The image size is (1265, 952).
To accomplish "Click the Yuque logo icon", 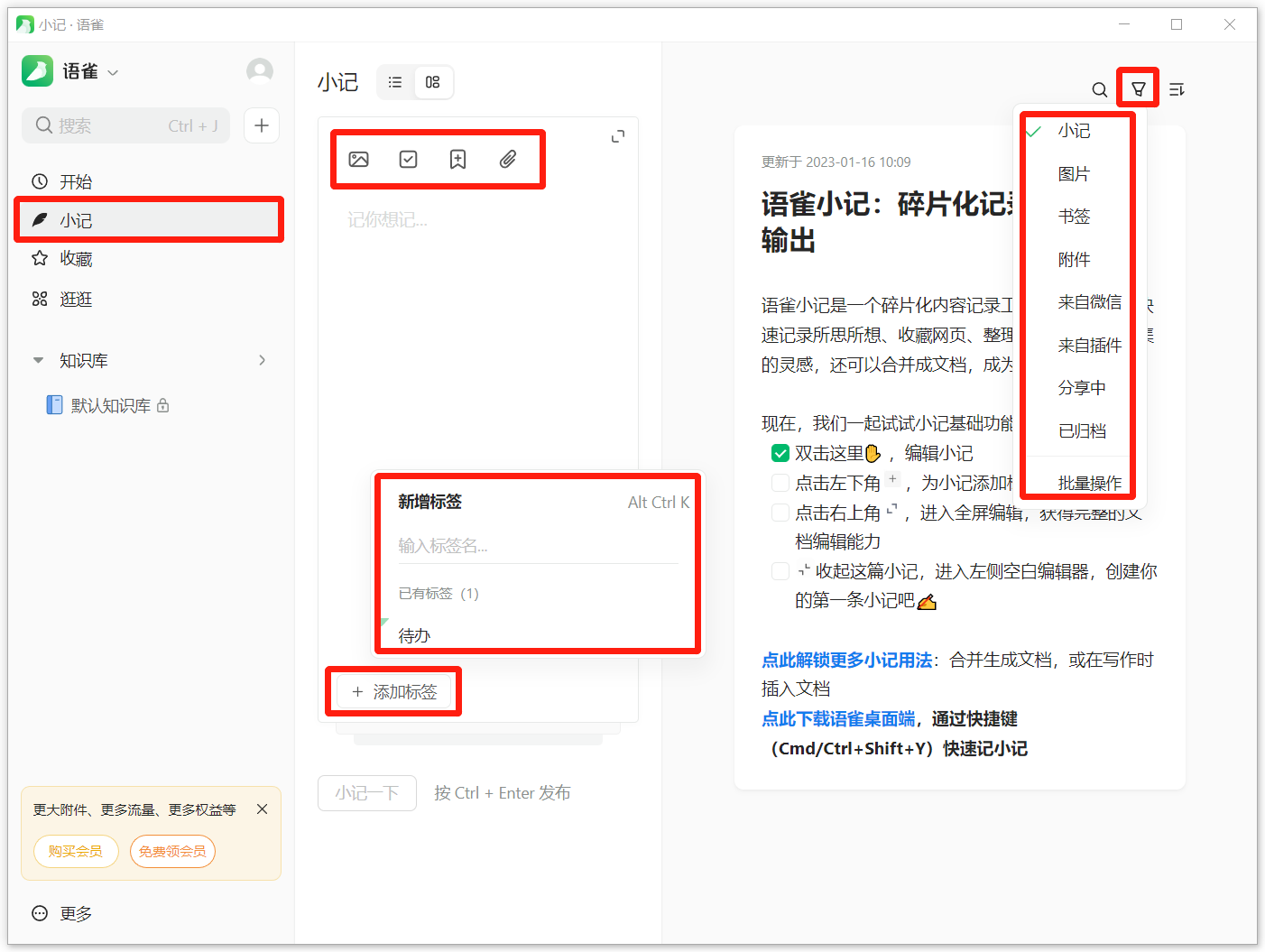I will click(x=37, y=71).
